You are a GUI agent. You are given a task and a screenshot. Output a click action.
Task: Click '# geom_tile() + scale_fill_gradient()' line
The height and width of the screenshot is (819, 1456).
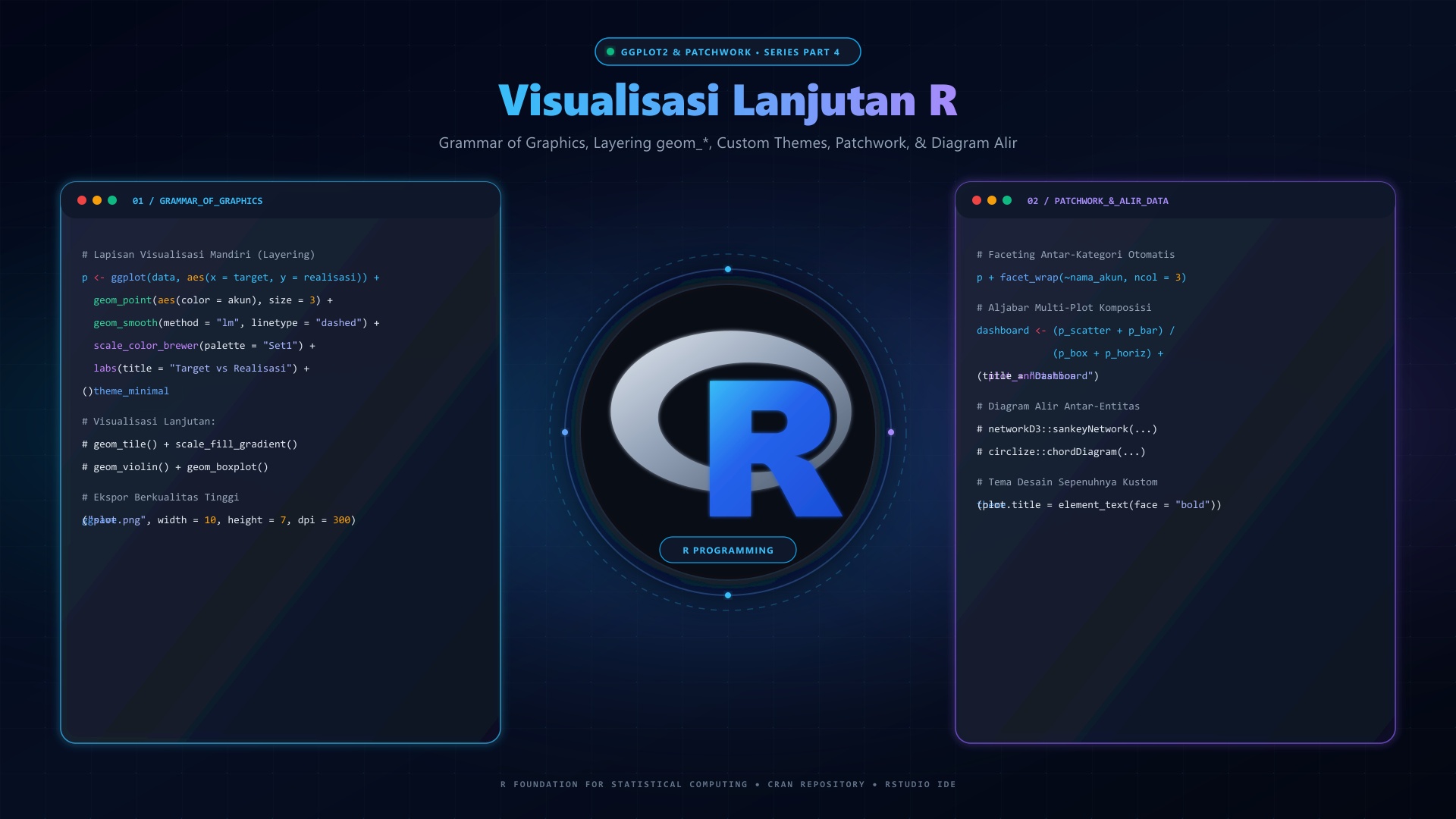coord(190,444)
